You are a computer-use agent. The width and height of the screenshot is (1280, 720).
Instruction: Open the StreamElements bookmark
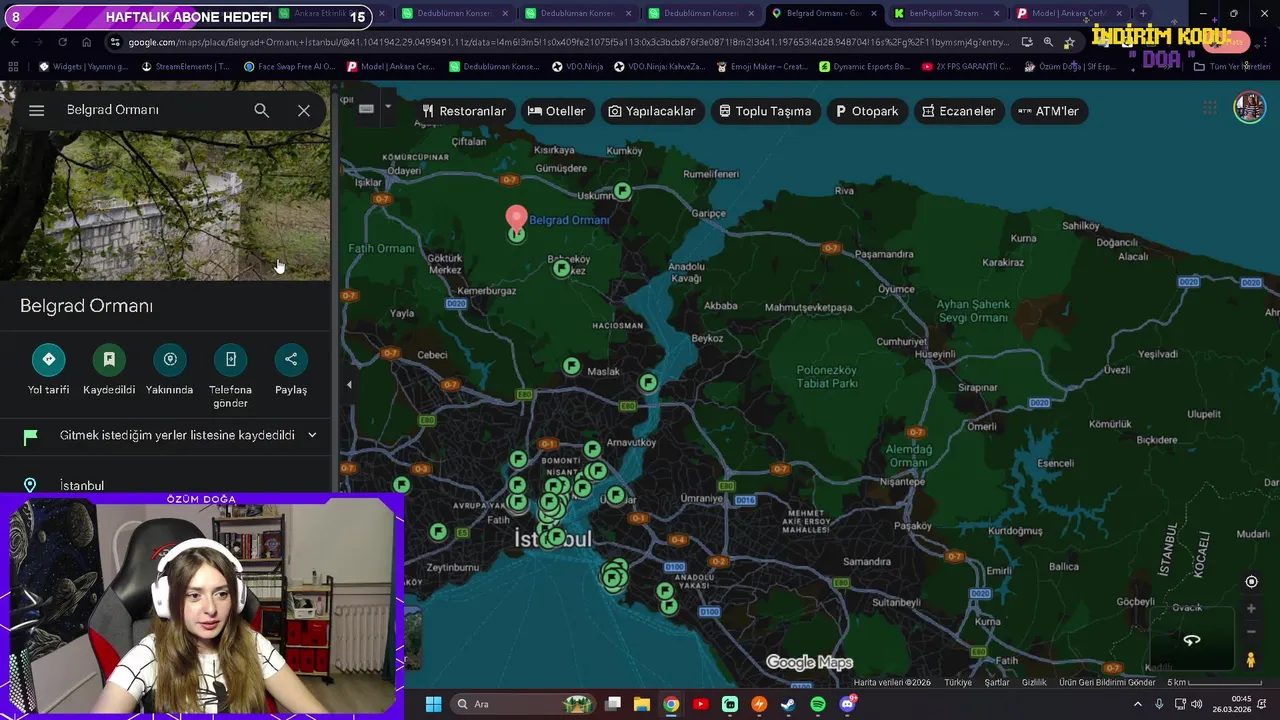point(187,67)
